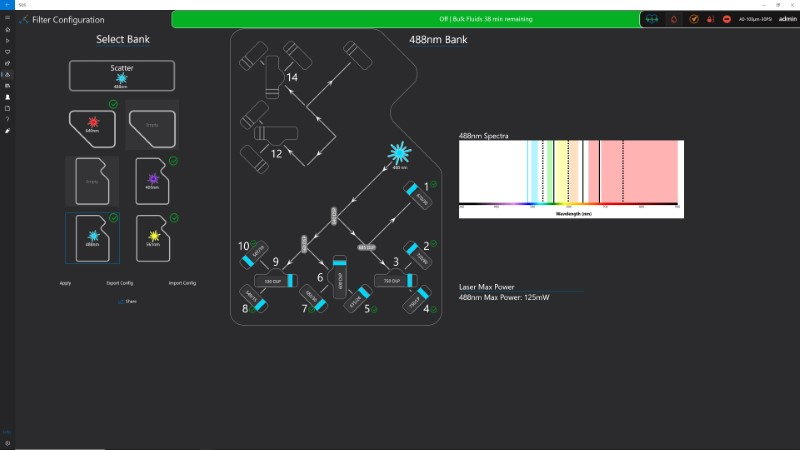Select the 405nm violet laser bank
Viewport: 800px width, 450px height.
(152, 181)
